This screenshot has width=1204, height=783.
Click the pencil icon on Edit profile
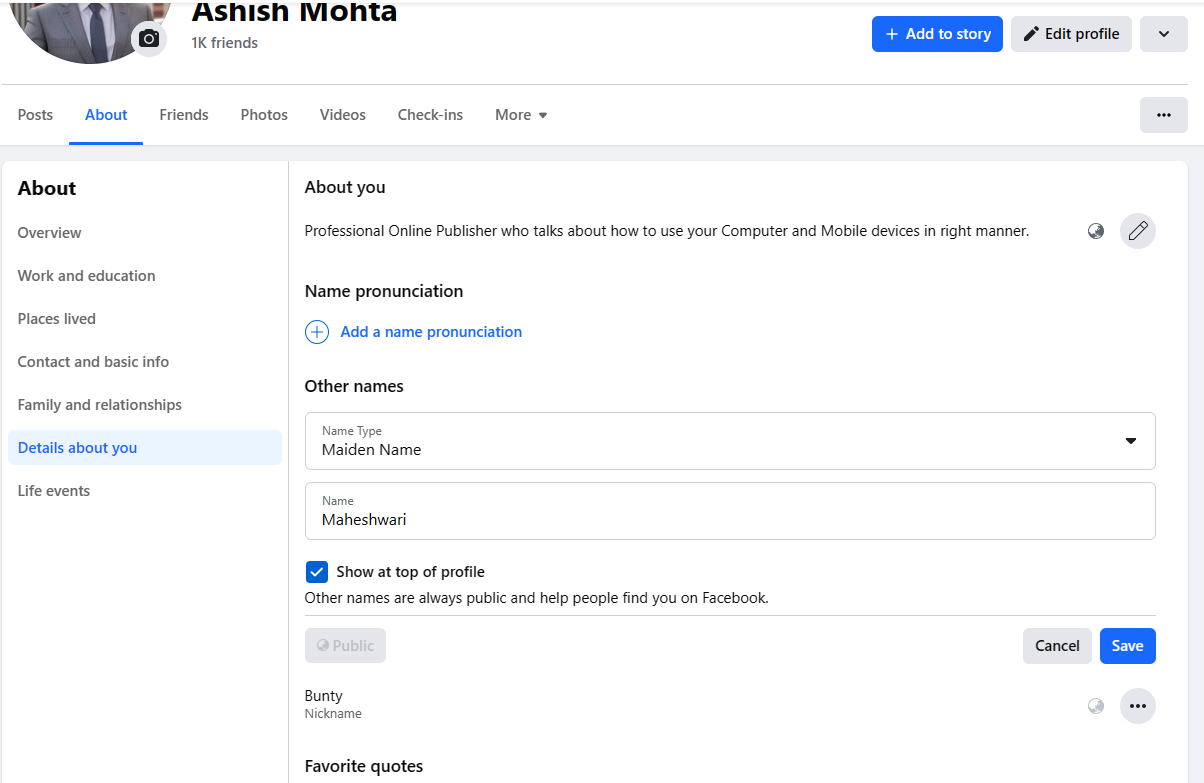tap(1029, 33)
